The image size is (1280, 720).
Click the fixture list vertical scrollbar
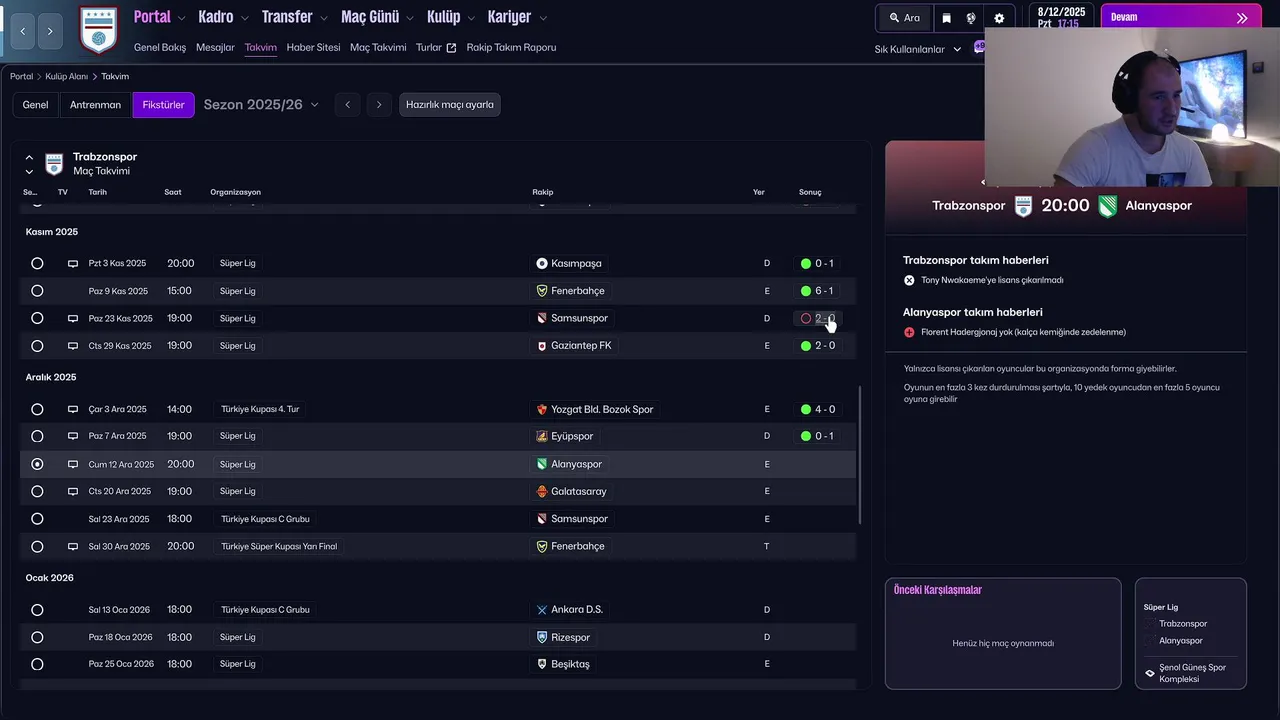[x=860, y=456]
